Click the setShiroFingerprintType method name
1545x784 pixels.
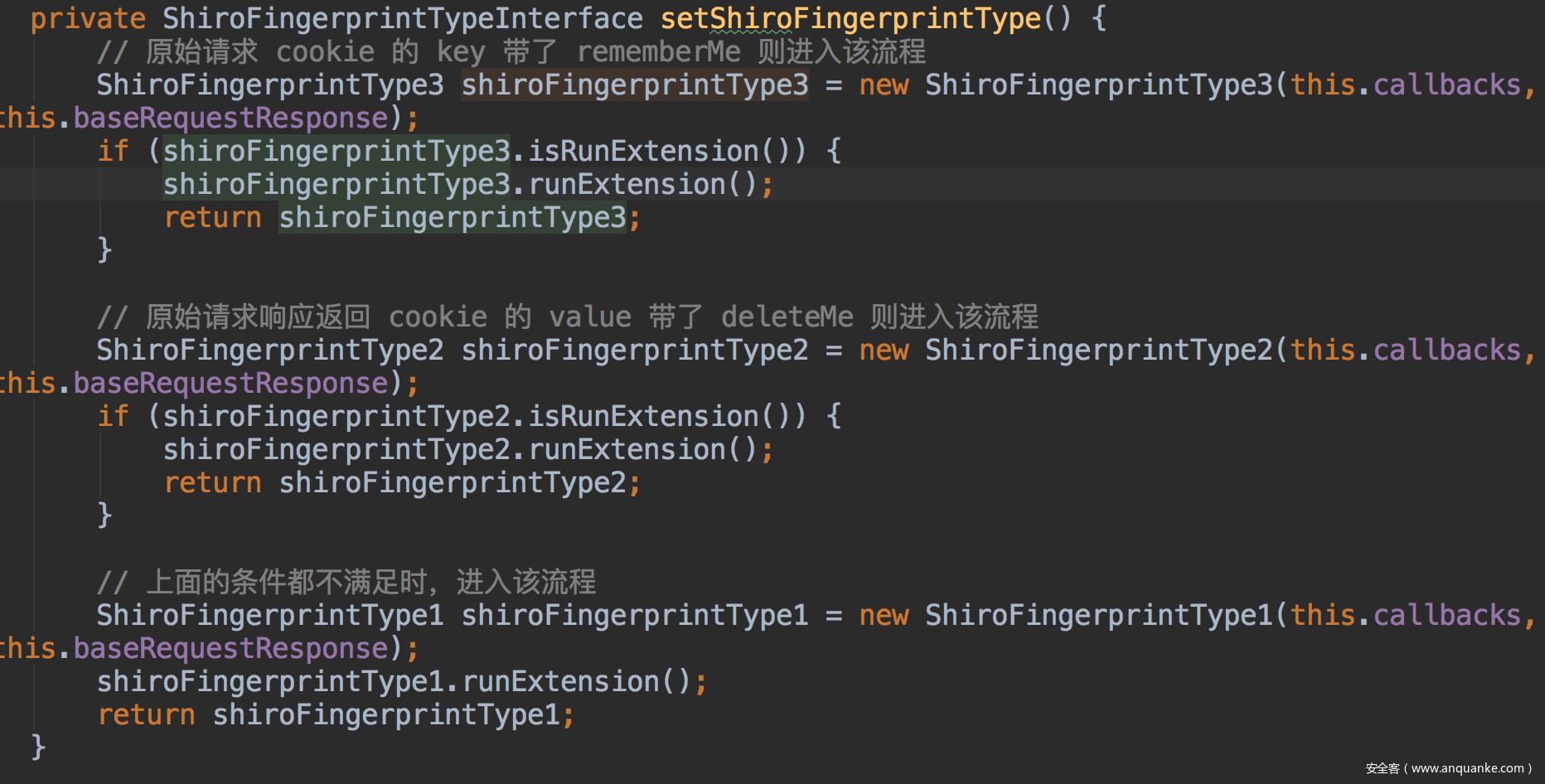click(x=850, y=18)
